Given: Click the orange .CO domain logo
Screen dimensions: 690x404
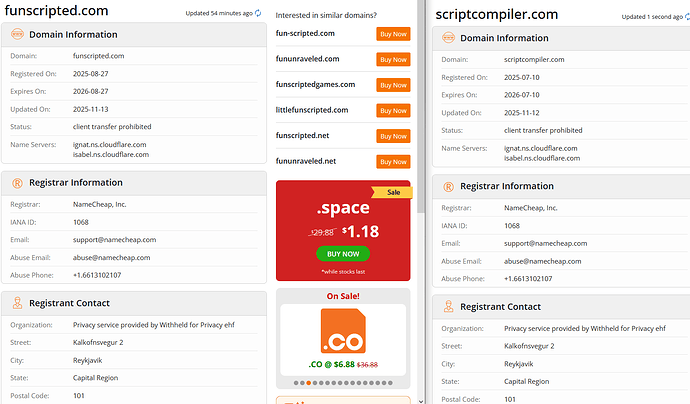Looking at the screenshot, I should point(343,331).
